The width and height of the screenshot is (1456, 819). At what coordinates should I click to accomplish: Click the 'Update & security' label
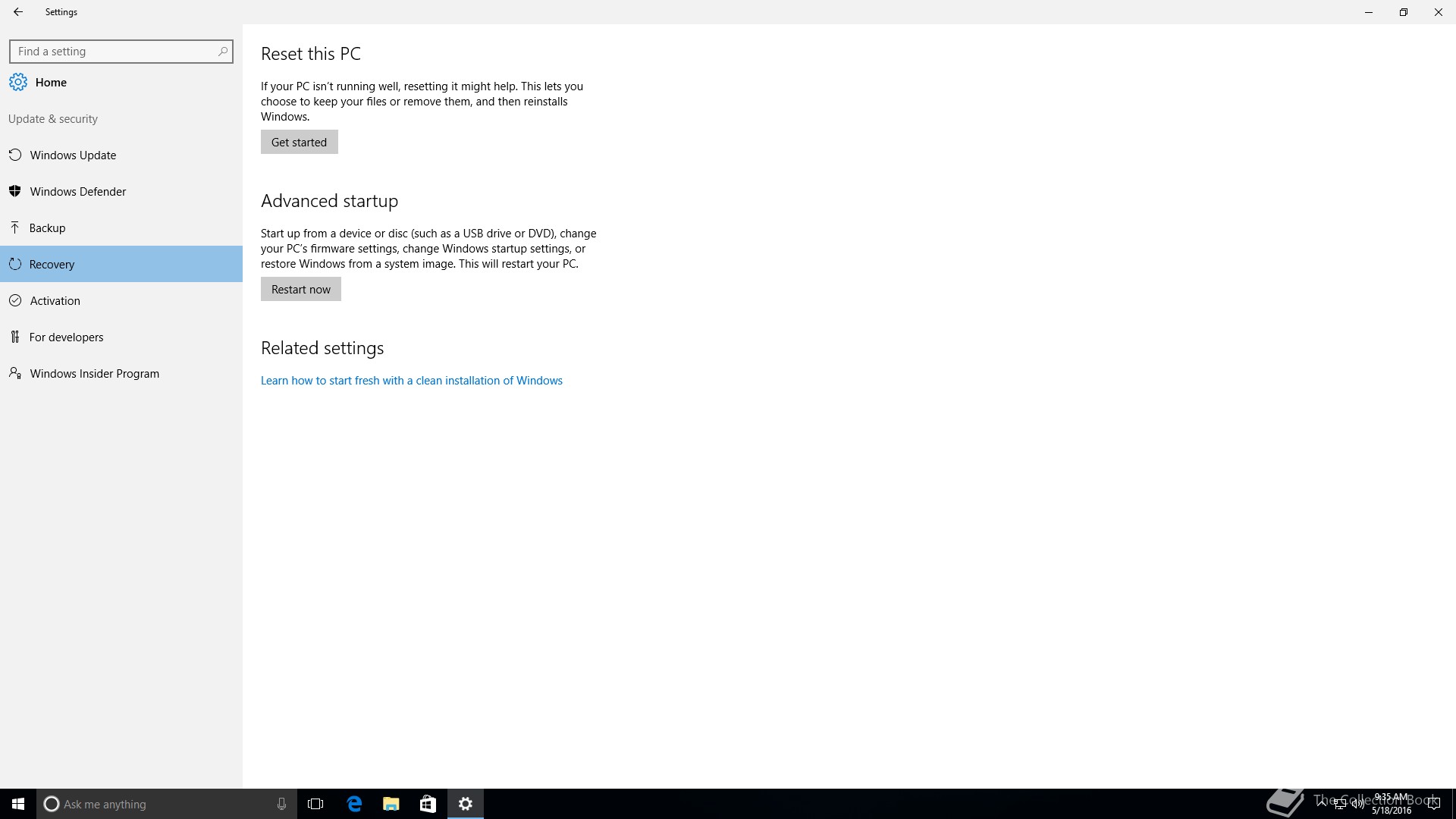53,119
